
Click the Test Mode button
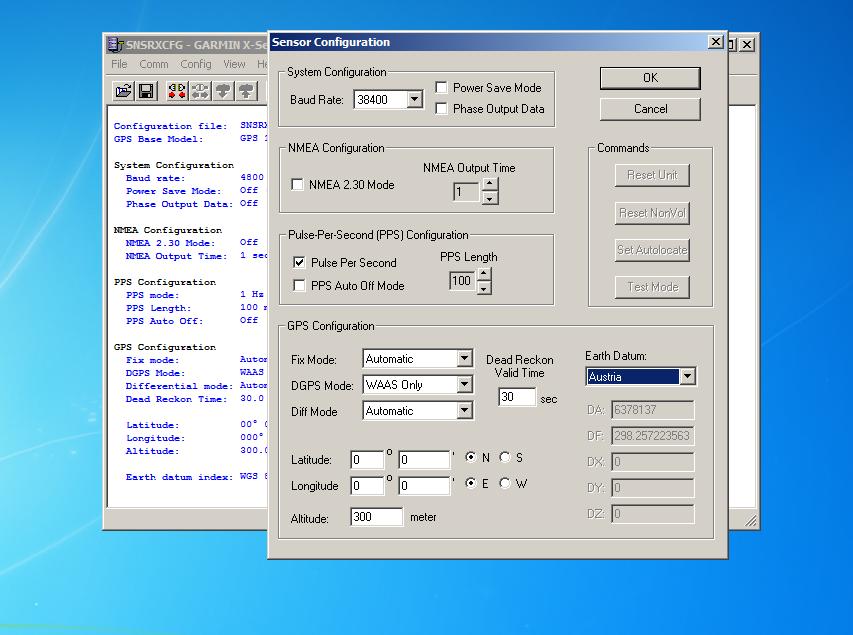pyautogui.click(x=652, y=287)
